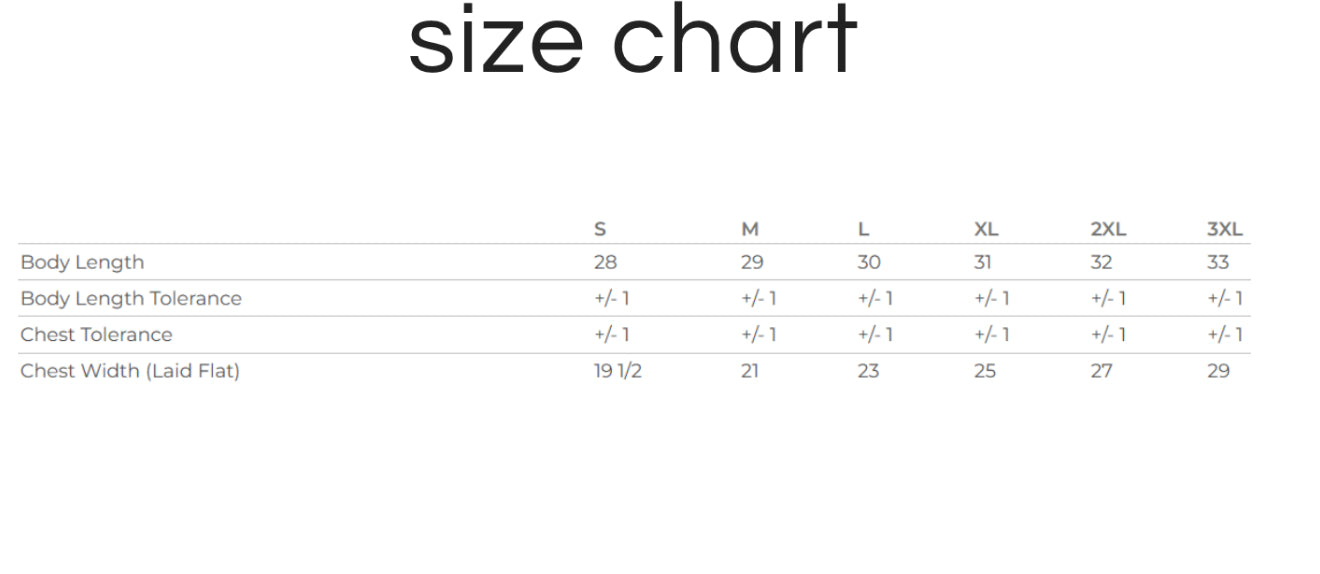The width and height of the screenshot is (1320, 574).
Task: Select chest width value 27 for 2XL
Action: click(x=1101, y=371)
